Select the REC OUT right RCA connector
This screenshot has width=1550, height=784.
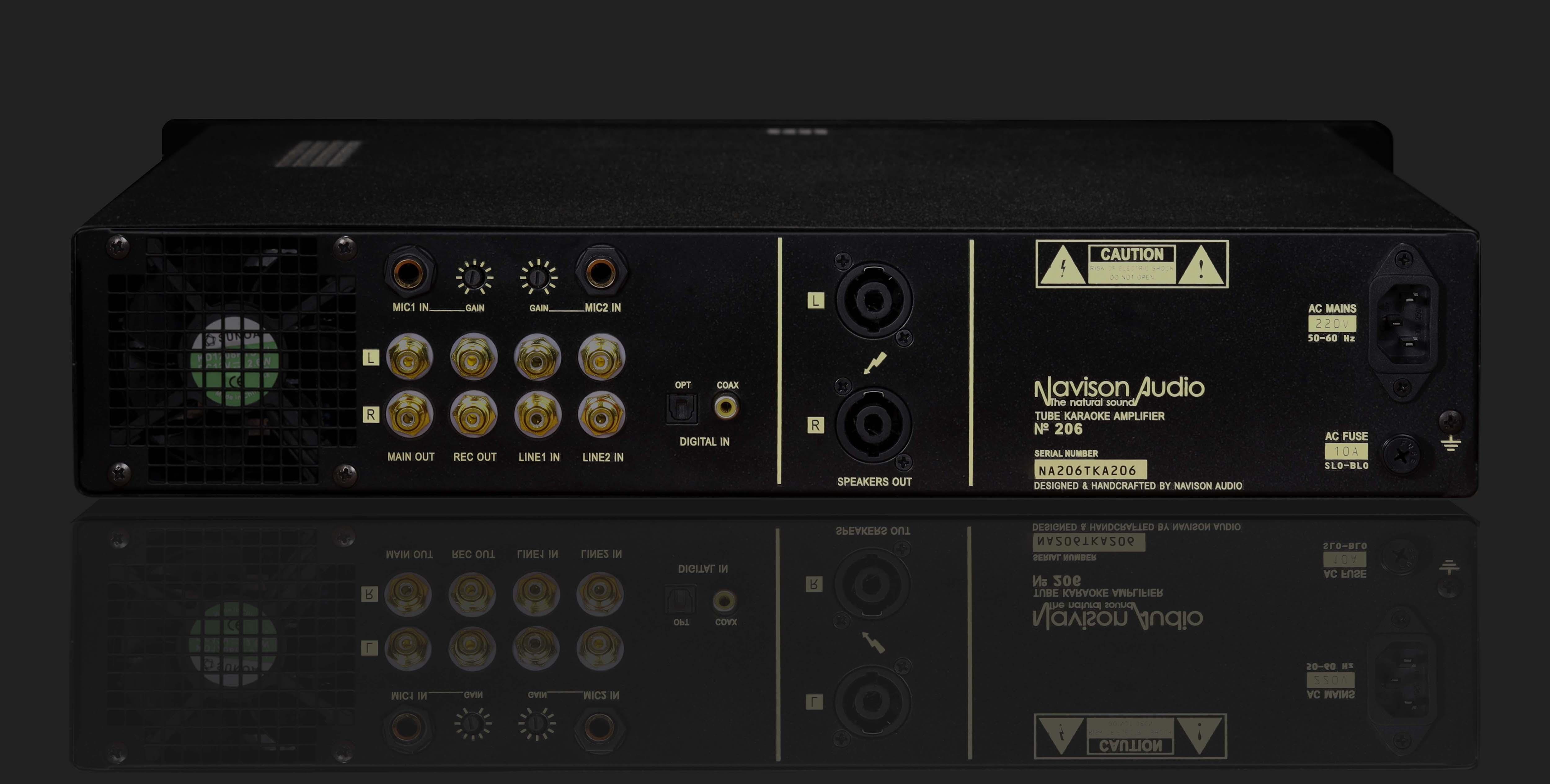(x=474, y=415)
